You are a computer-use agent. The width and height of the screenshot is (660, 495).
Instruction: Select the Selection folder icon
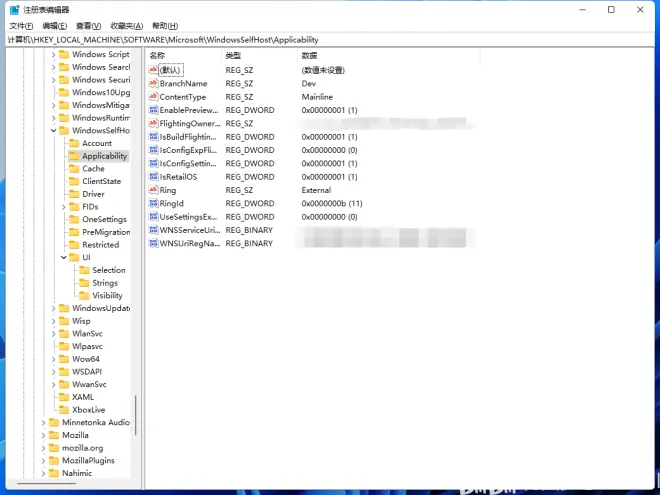[x=84, y=270]
